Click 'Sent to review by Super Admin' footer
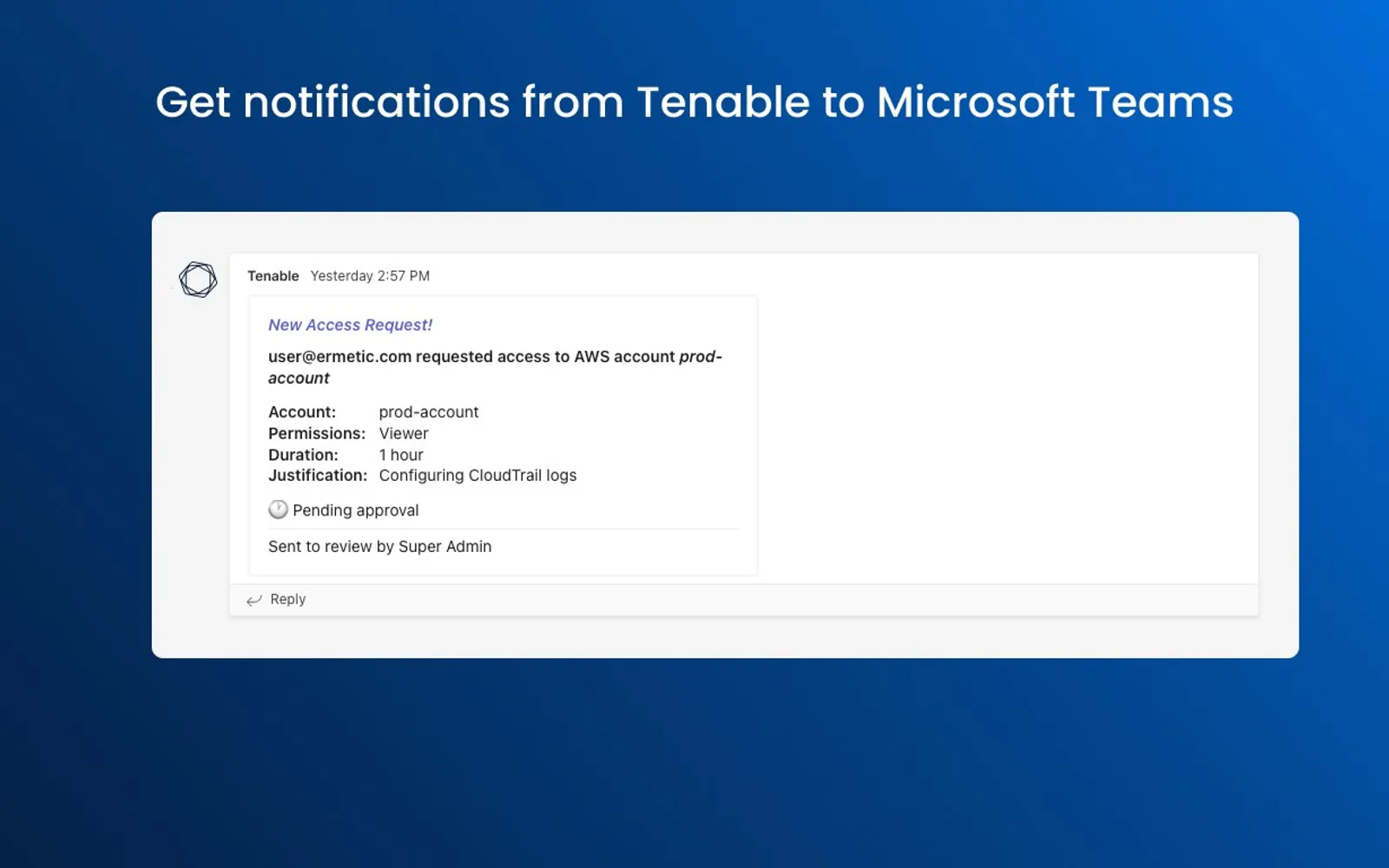The width and height of the screenshot is (1389, 868). [379, 547]
